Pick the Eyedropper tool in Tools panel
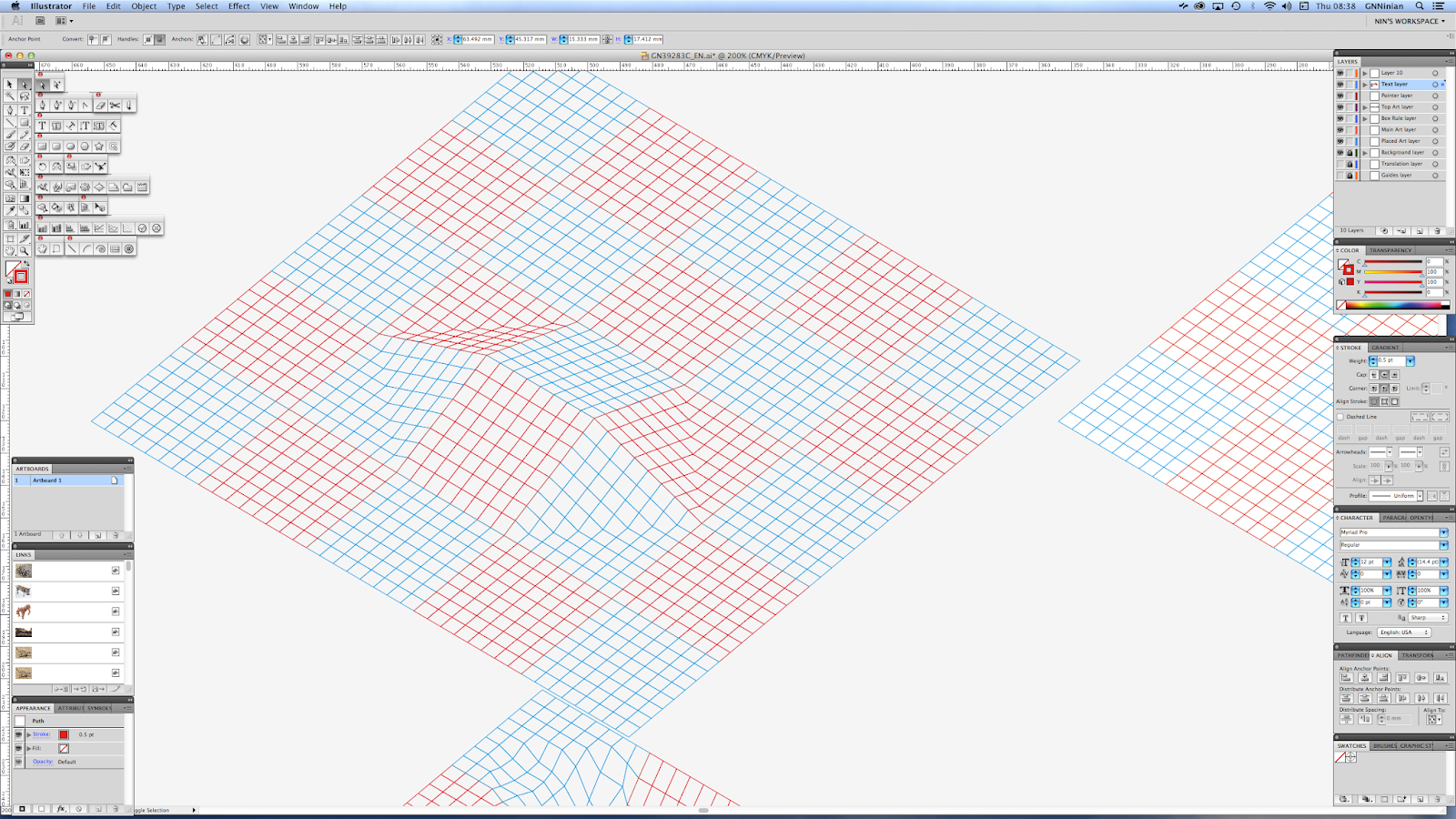Viewport: 1456px width, 819px height. [x=10, y=210]
